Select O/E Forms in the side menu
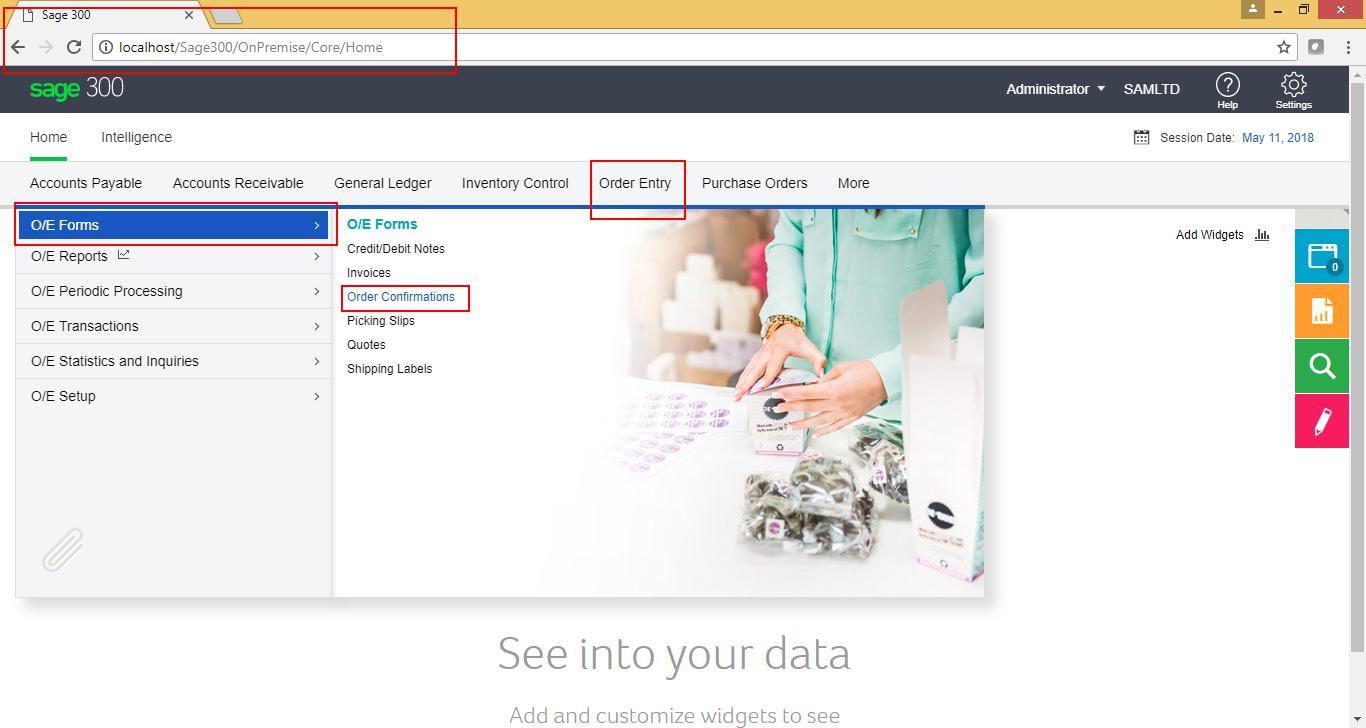Image resolution: width=1366 pixels, height=728 pixels. point(174,225)
